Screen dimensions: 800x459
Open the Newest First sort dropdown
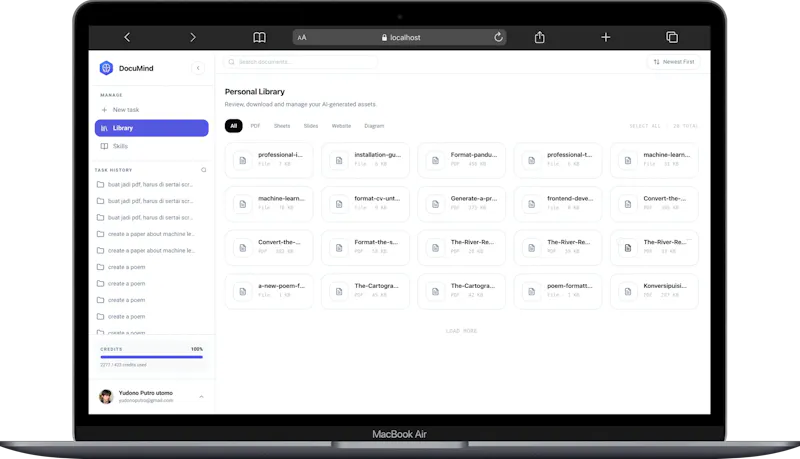click(673, 62)
